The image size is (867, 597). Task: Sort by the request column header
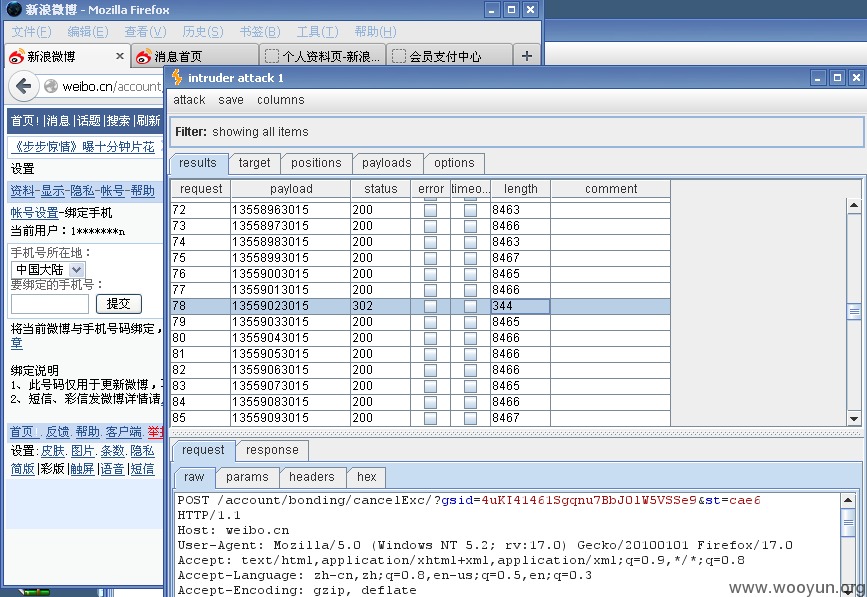(x=201, y=189)
